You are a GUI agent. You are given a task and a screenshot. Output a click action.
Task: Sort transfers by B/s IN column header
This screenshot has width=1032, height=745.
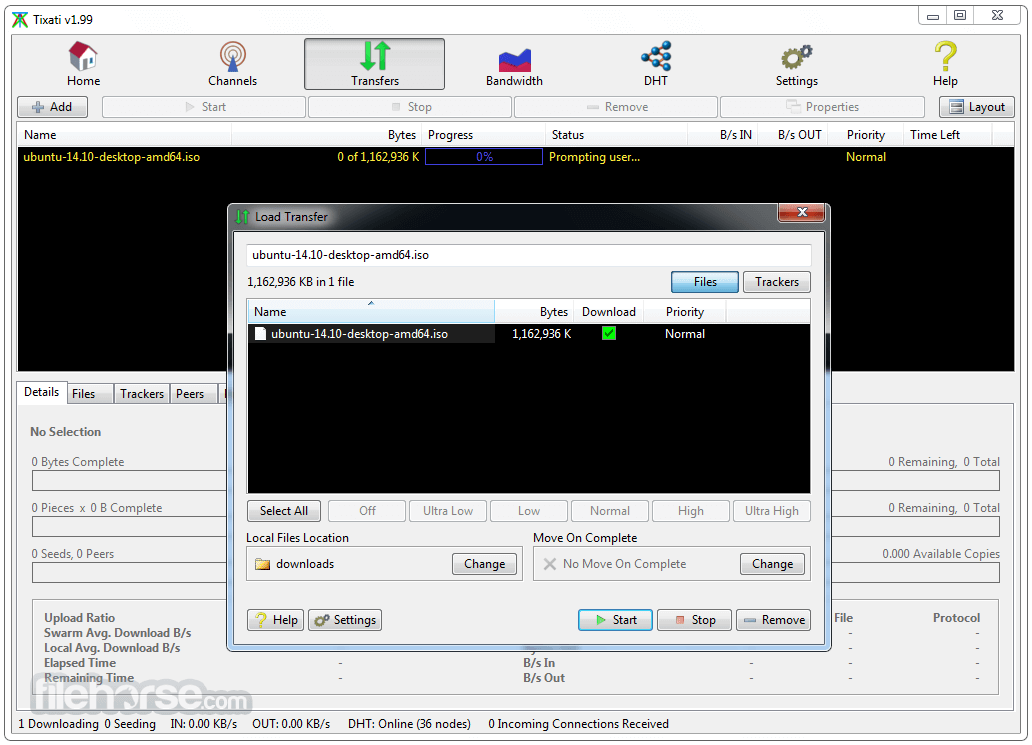click(723, 135)
